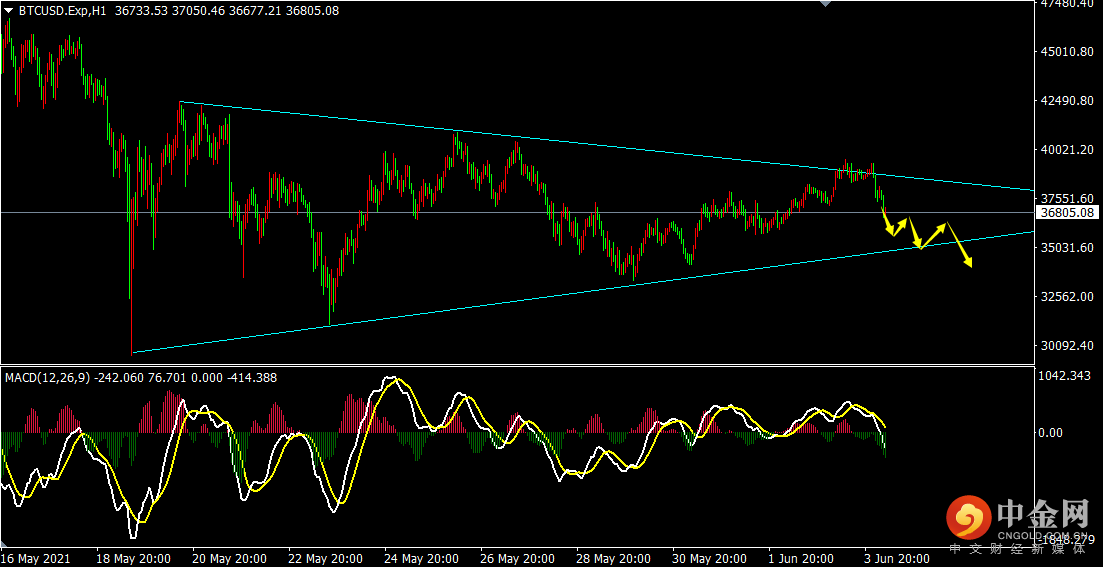Click the 26 May 20:00 time label
The width and height of the screenshot is (1103, 567).
516,558
